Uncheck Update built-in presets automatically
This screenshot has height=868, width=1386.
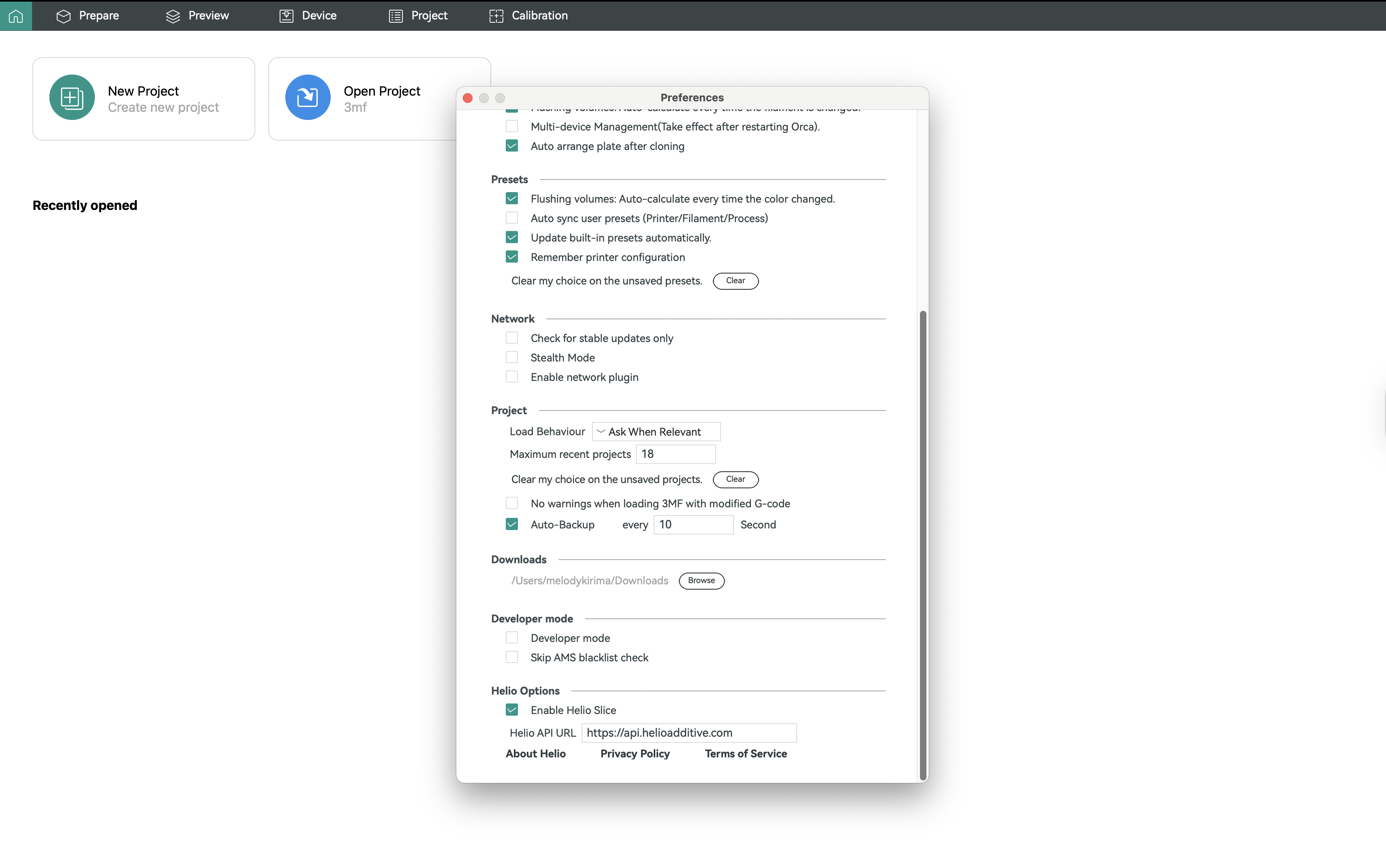point(511,237)
